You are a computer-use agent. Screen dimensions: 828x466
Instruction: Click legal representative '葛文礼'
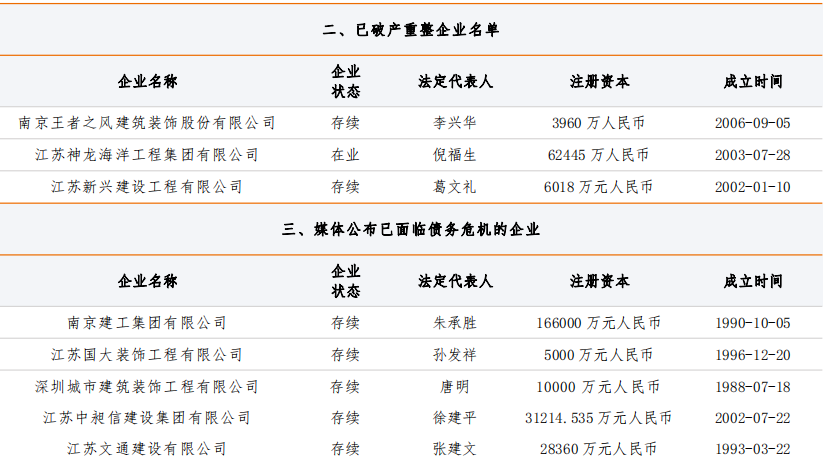tap(455, 187)
